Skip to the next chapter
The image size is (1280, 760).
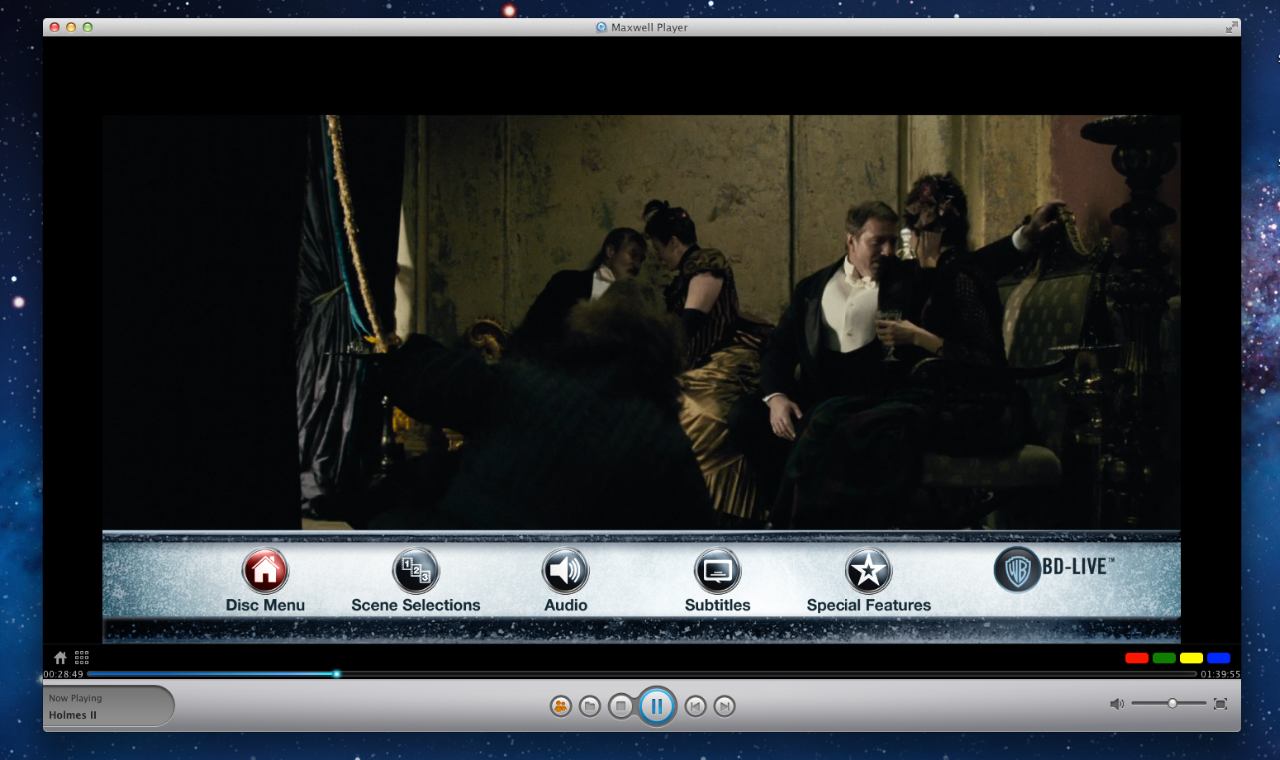pos(725,707)
